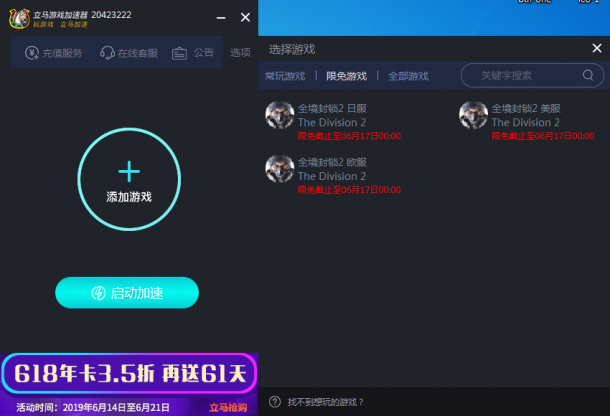Open 找不到想玩的游戏？ link
This screenshot has height=416, width=610.
point(326,402)
